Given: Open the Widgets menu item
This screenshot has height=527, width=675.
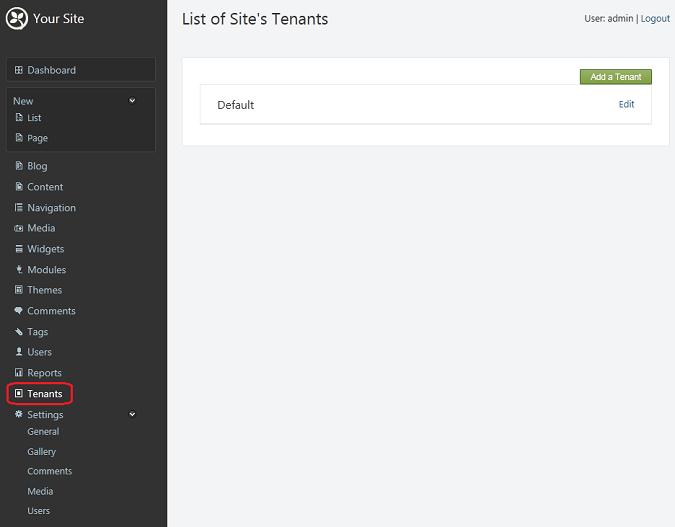Looking at the screenshot, I should click(46, 249).
